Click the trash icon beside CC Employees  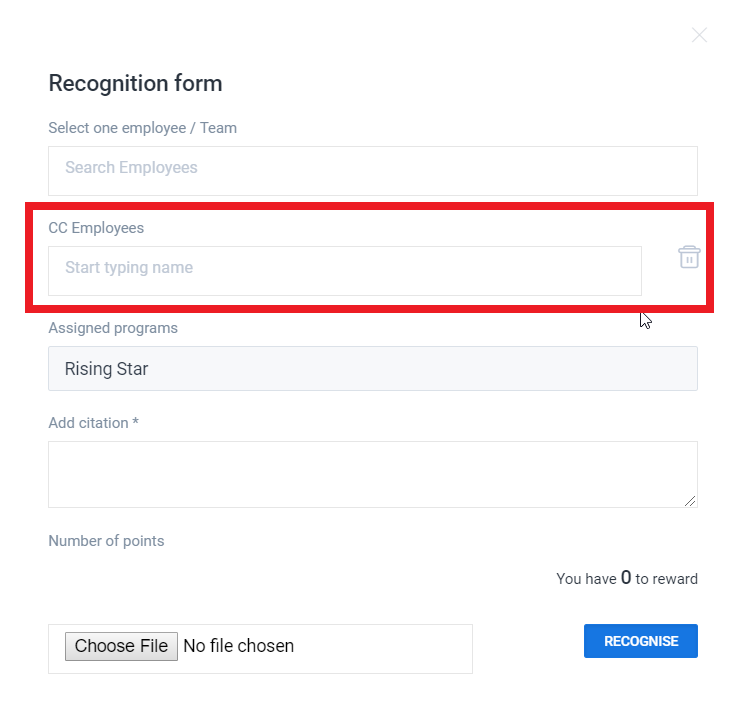pos(689,257)
